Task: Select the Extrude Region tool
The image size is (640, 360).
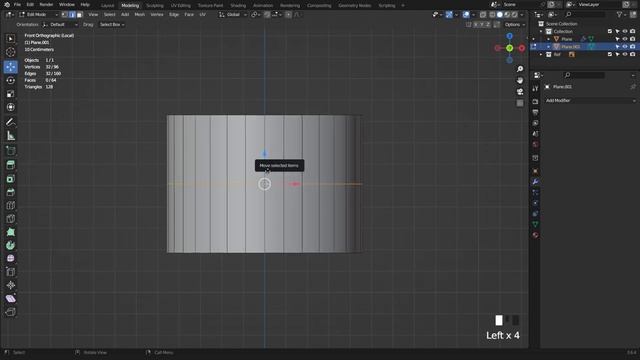Action: (11, 165)
